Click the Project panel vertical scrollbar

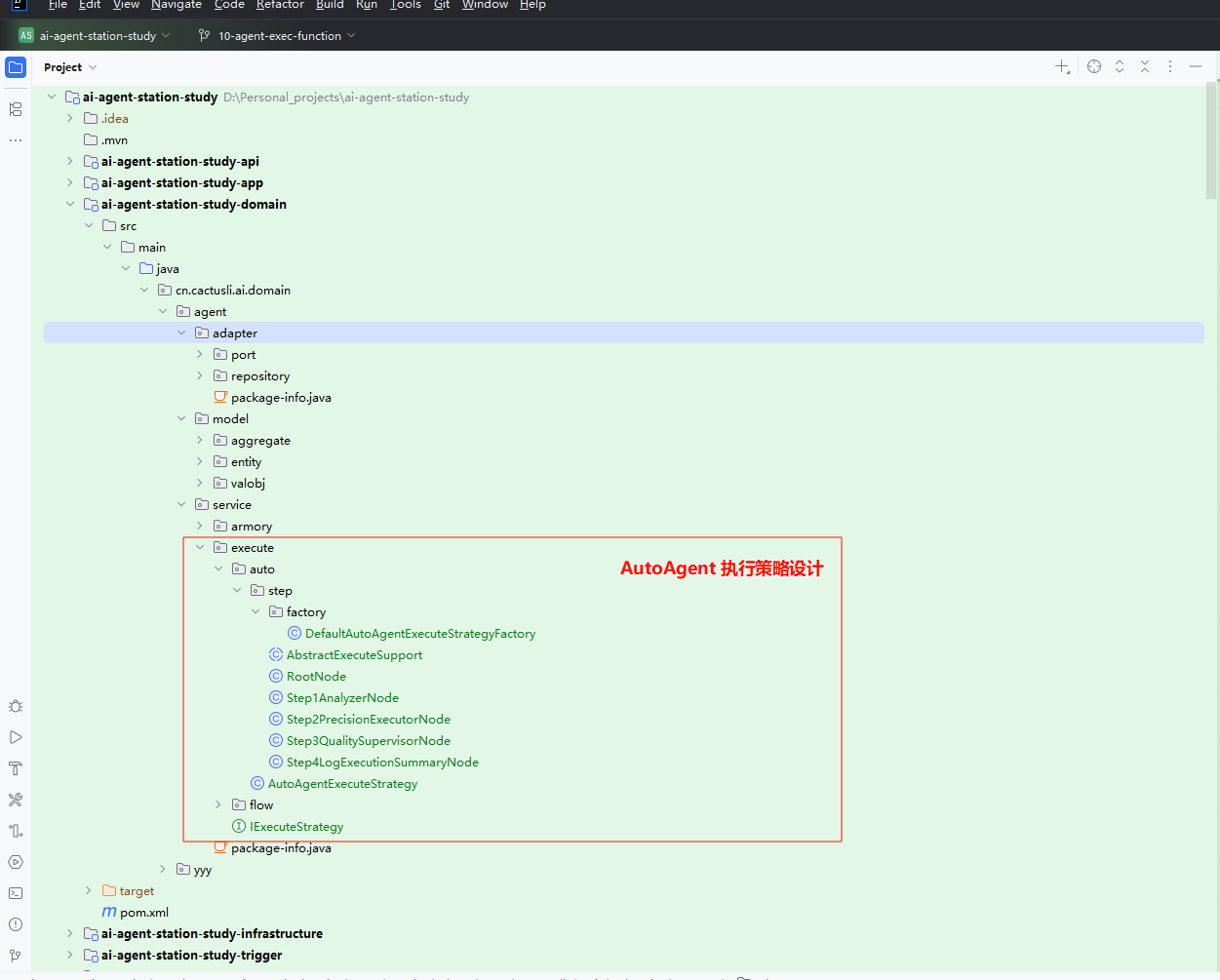coord(1211,141)
